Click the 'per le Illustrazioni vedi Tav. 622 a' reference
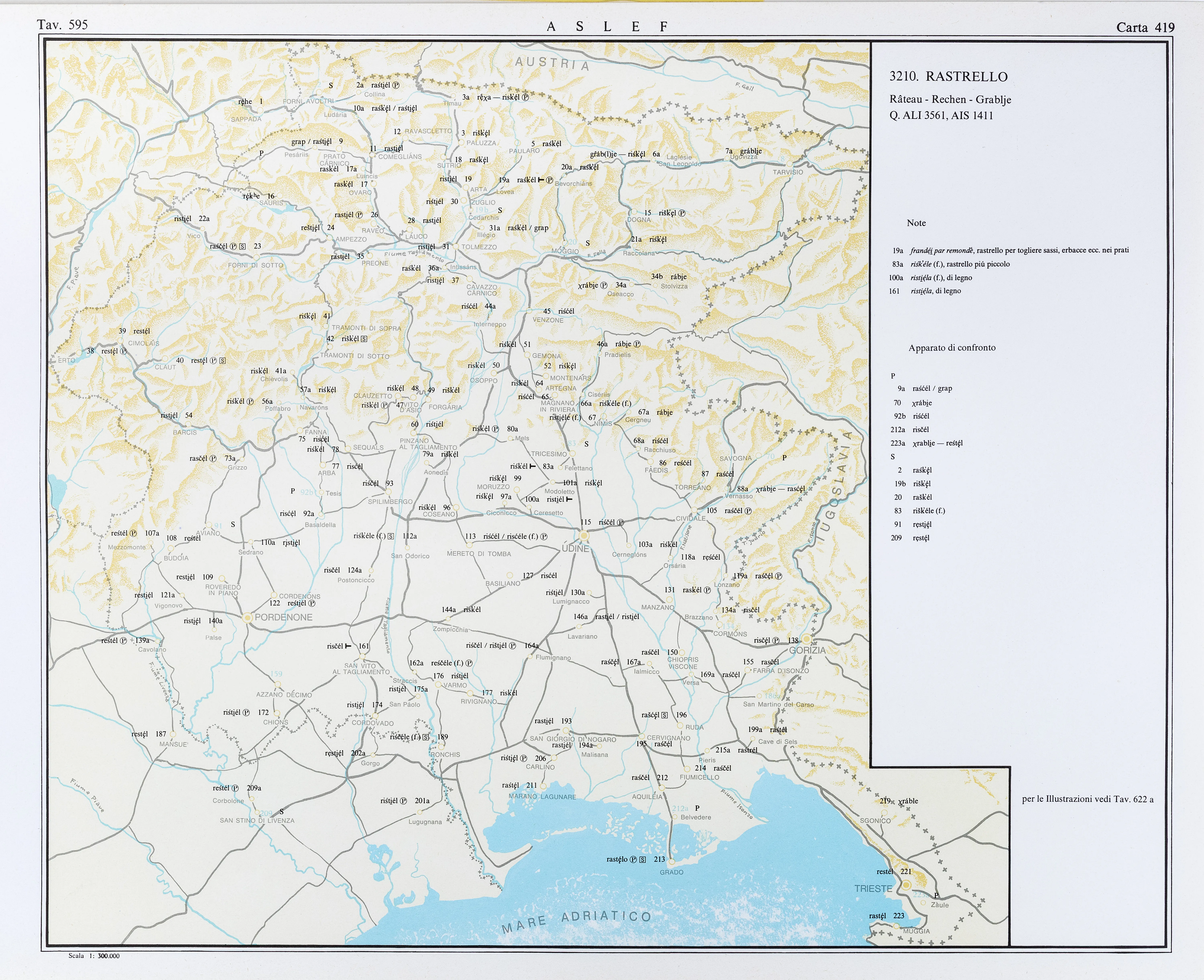The height and width of the screenshot is (980, 1204). (x=1088, y=799)
